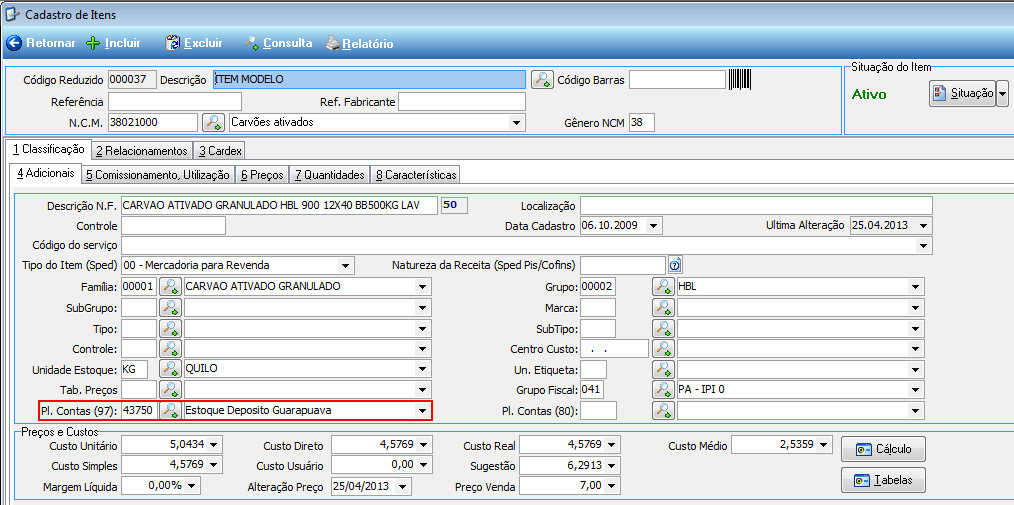
Task: Click the Margem Líquida value field
Action: [x=161, y=486]
